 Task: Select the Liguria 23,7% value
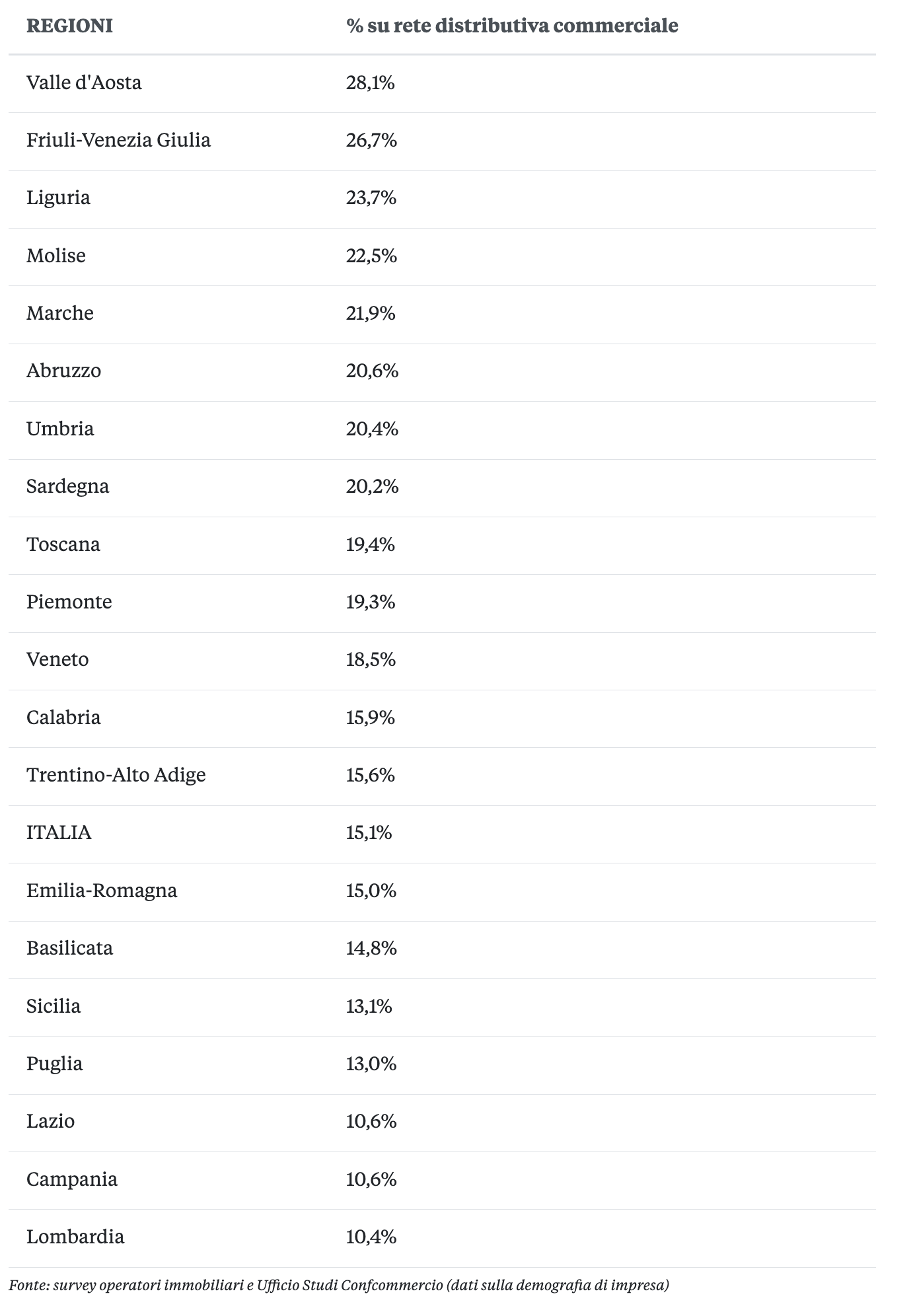(371, 198)
